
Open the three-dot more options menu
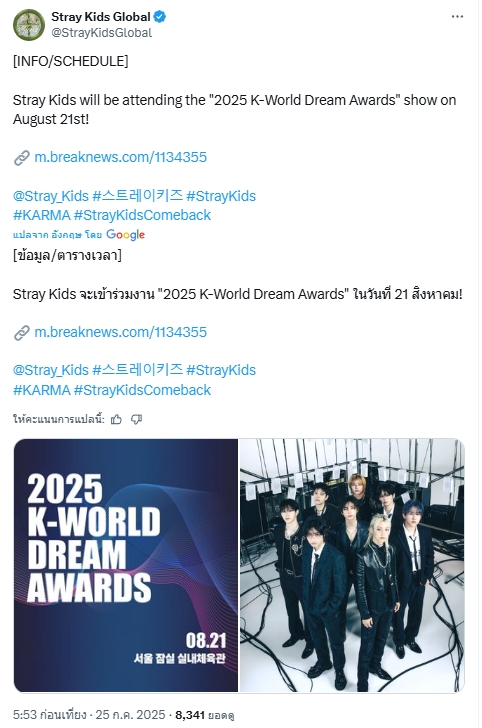click(x=457, y=17)
